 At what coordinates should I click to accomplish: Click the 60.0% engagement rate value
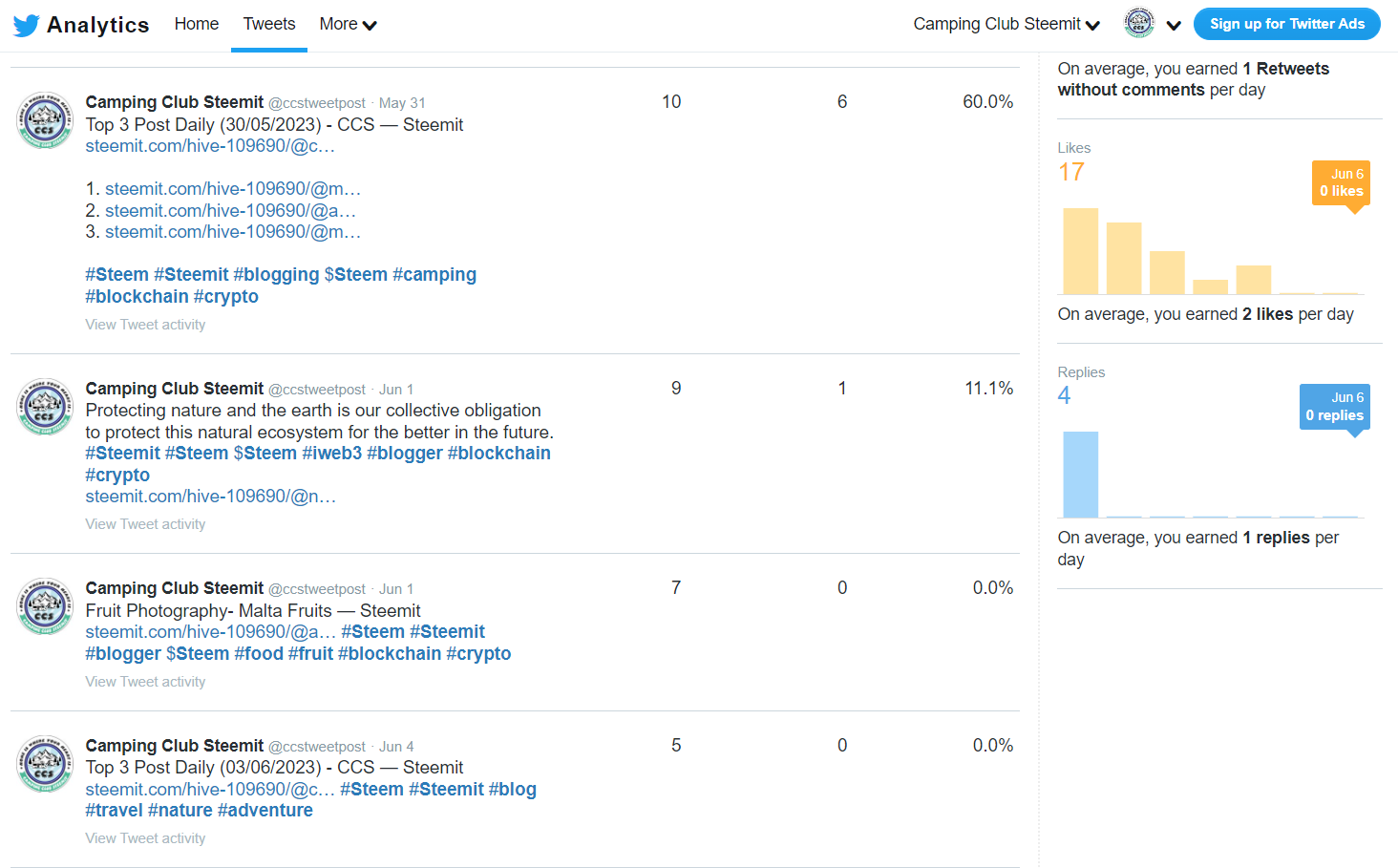tap(988, 102)
